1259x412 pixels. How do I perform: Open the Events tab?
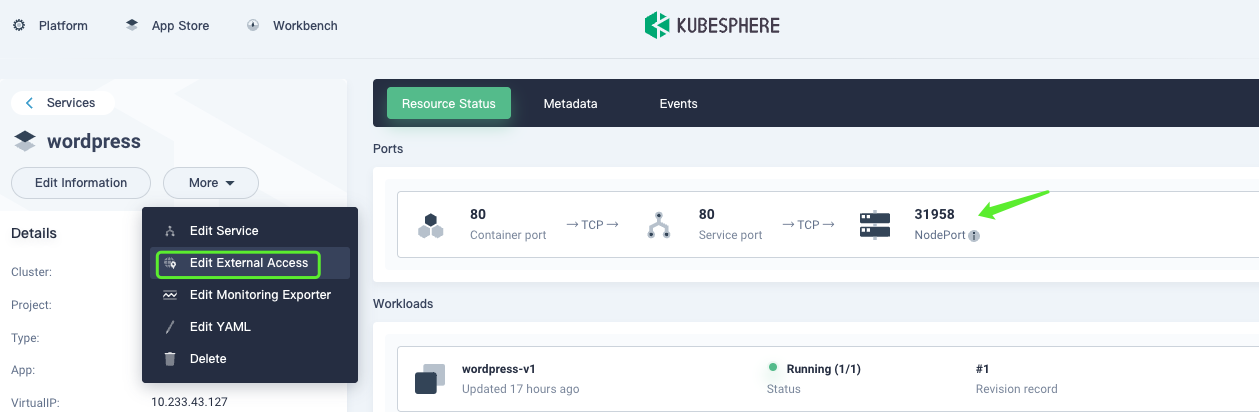click(x=678, y=104)
